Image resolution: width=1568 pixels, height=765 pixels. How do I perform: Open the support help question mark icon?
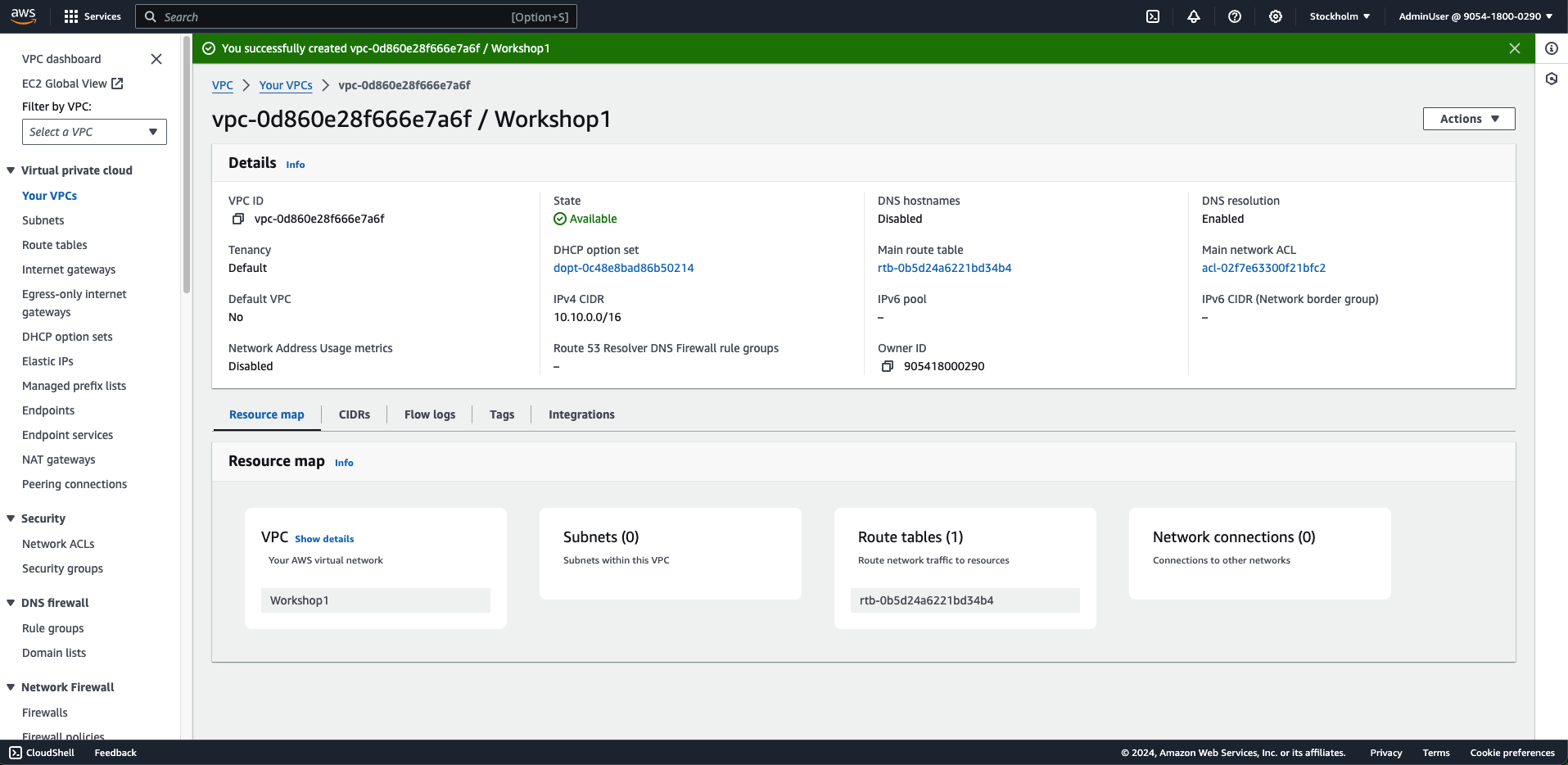point(1235,16)
